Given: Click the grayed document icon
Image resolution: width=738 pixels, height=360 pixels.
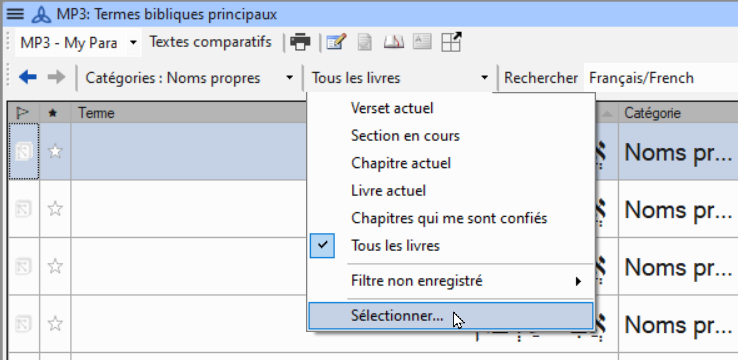Looking at the screenshot, I should pos(365,42).
